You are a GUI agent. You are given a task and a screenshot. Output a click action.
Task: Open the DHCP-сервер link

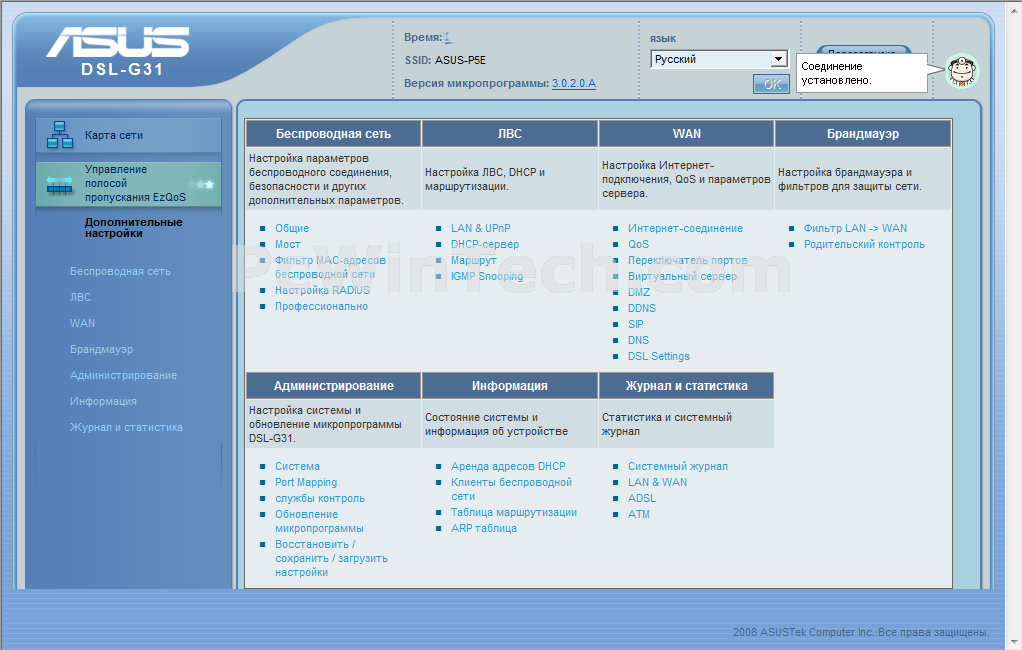(x=485, y=244)
